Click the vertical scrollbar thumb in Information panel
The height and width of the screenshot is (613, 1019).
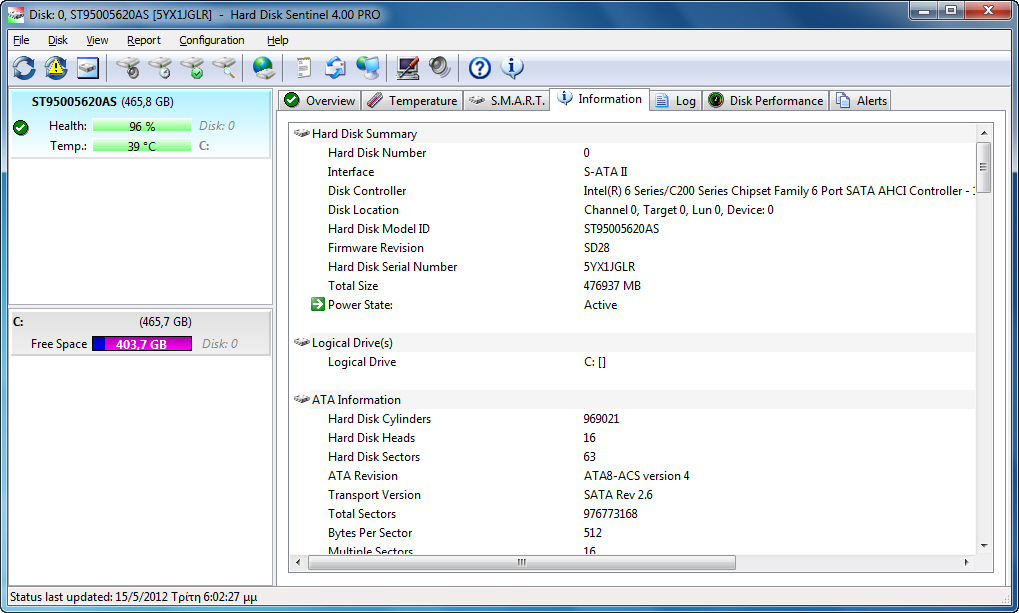coord(984,167)
